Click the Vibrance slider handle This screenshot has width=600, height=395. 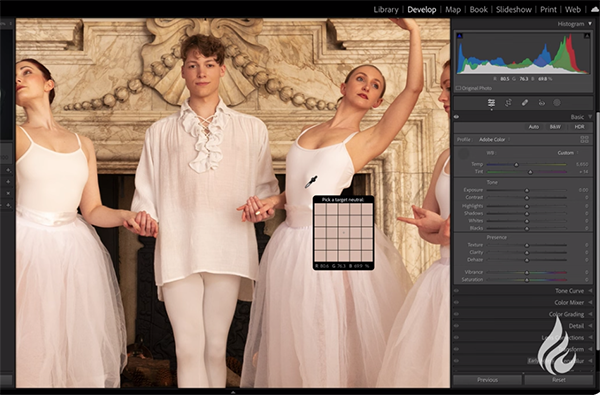[x=527, y=273]
